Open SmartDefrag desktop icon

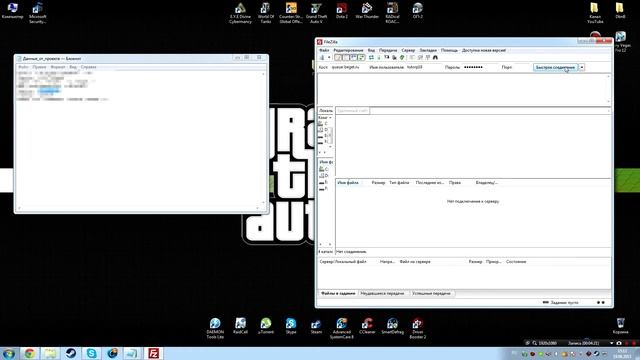(392, 326)
